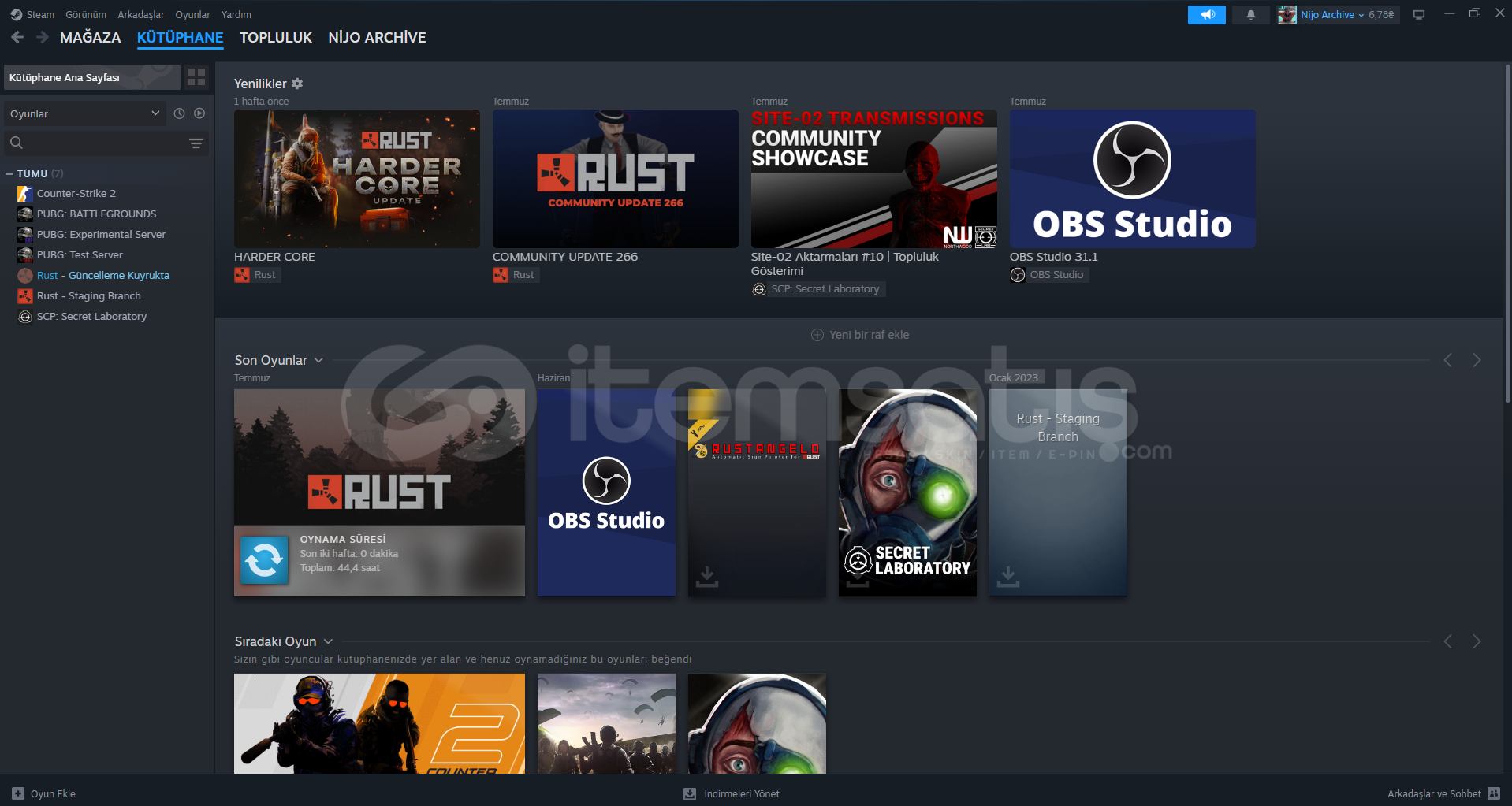Switch to the NİJO ARCHİVE tab

[377, 38]
